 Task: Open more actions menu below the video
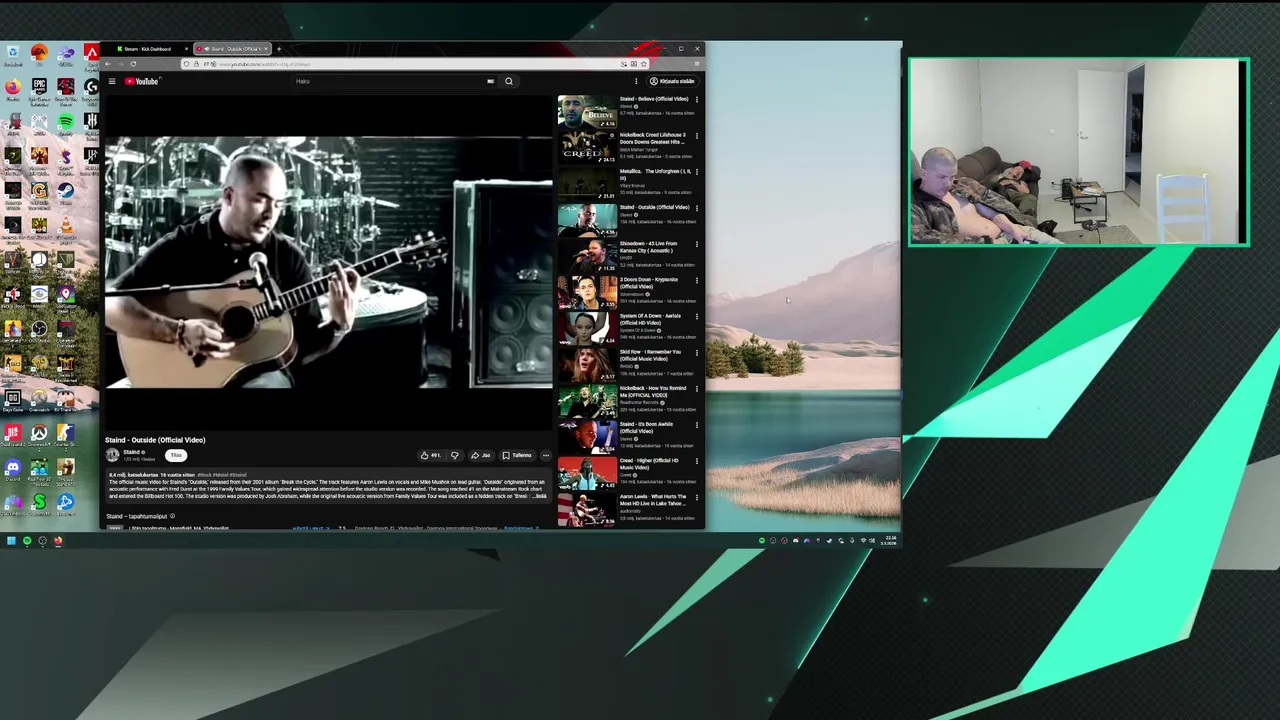tap(546, 455)
